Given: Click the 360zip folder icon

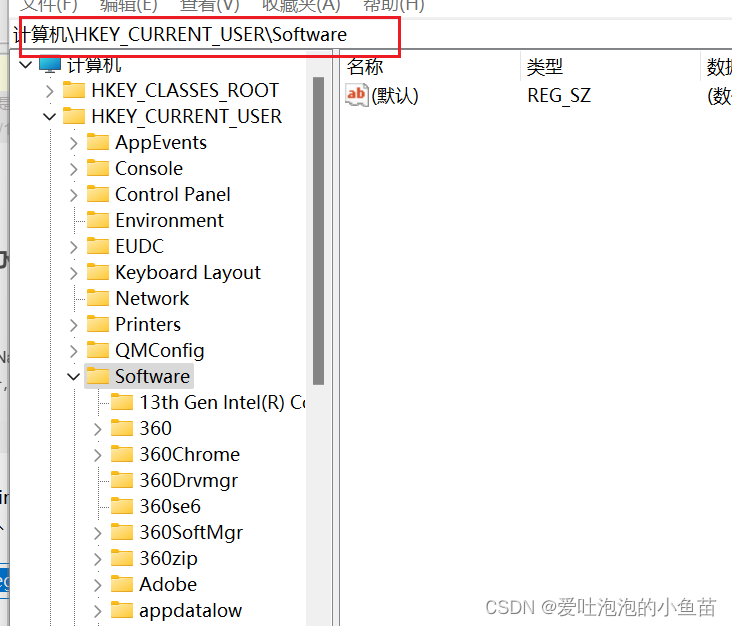Looking at the screenshot, I should coord(122,558).
